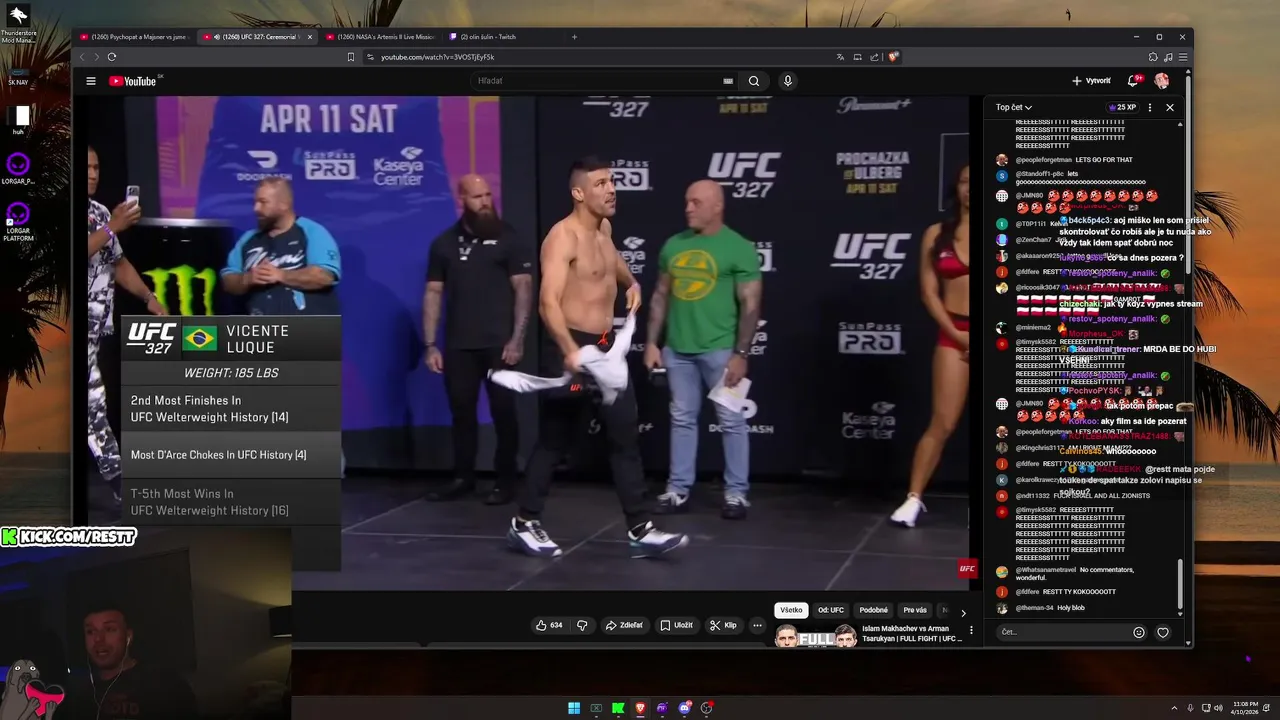Screen dimensions: 1280x720
Task: Reload the page in the browser
Action: pos(112,57)
